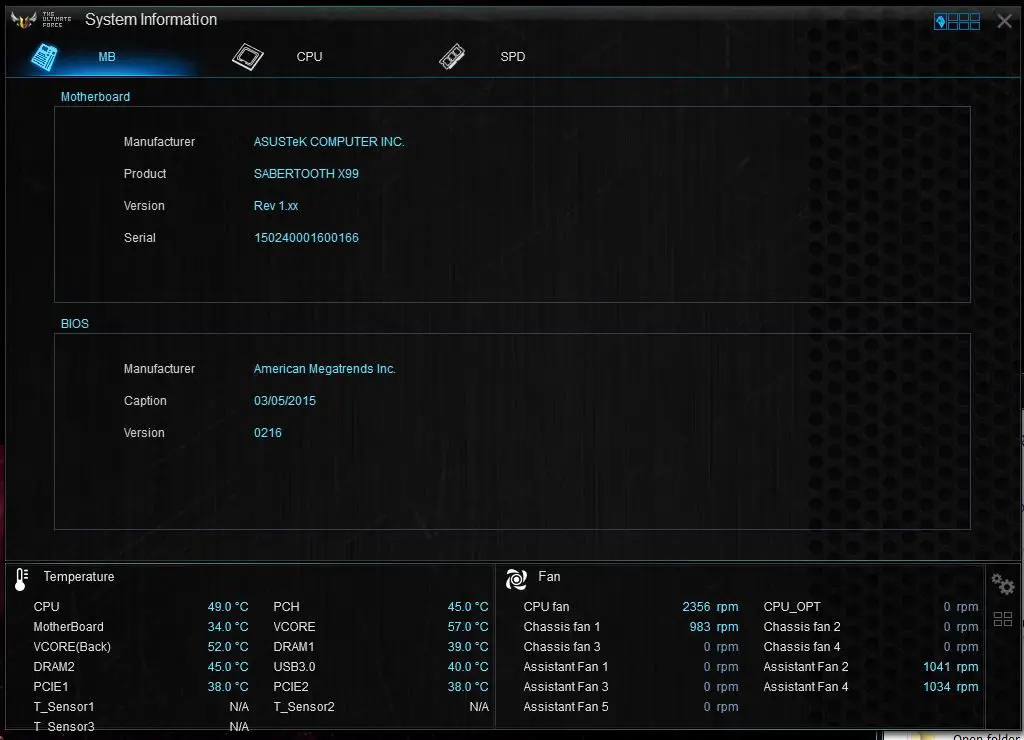
Task: Click the Chassis fan 4 label
Action: [802, 647]
